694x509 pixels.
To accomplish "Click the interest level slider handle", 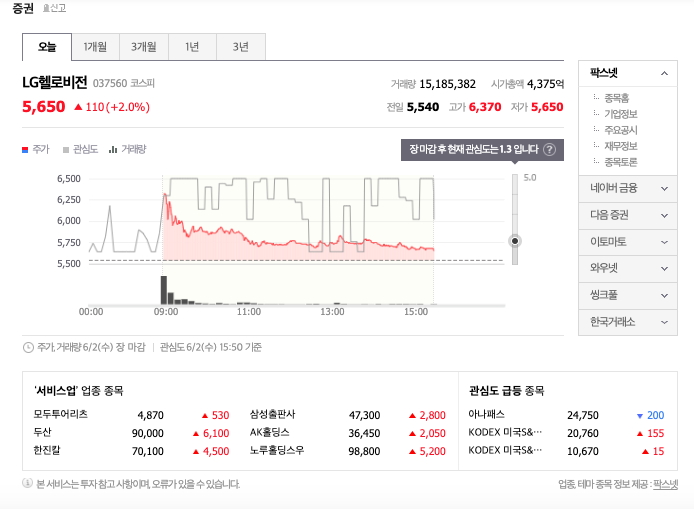I will (515, 241).
